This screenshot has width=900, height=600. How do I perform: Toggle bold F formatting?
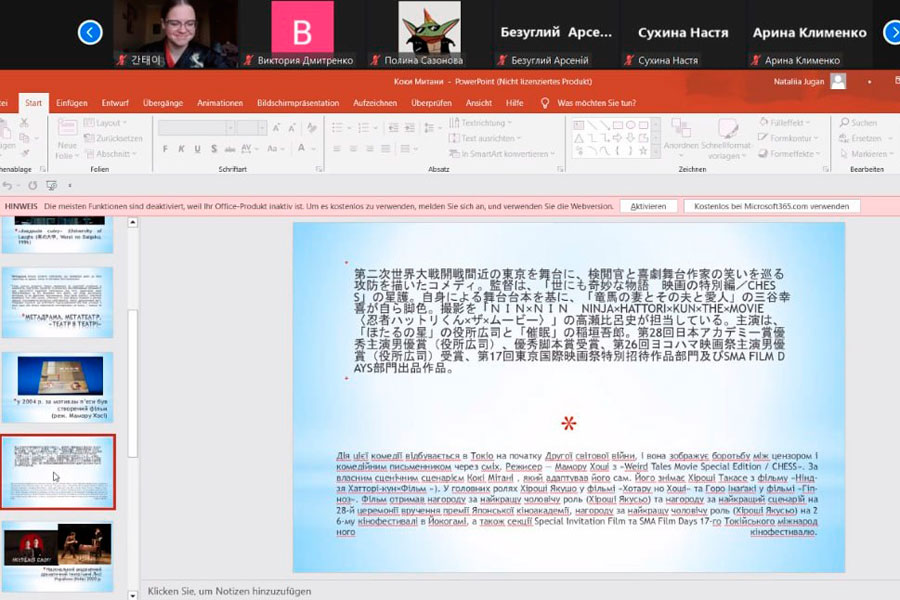click(165, 149)
